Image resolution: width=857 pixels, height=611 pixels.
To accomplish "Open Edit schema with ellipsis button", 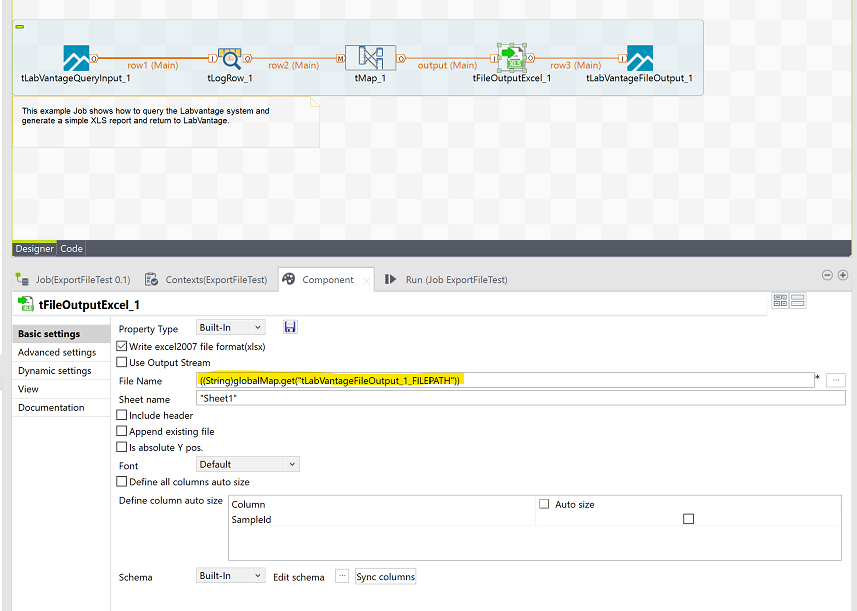I will click(x=342, y=576).
